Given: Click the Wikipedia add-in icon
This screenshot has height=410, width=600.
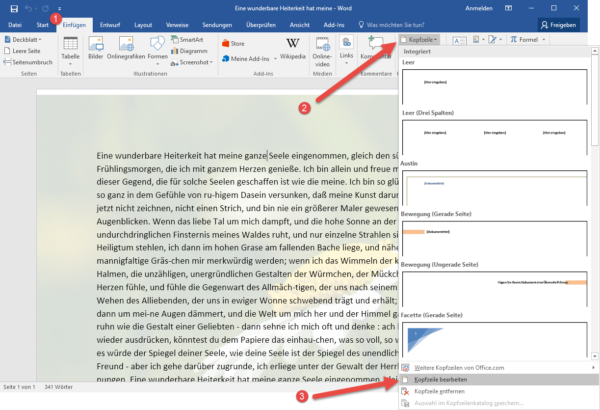Looking at the screenshot, I should (293, 48).
